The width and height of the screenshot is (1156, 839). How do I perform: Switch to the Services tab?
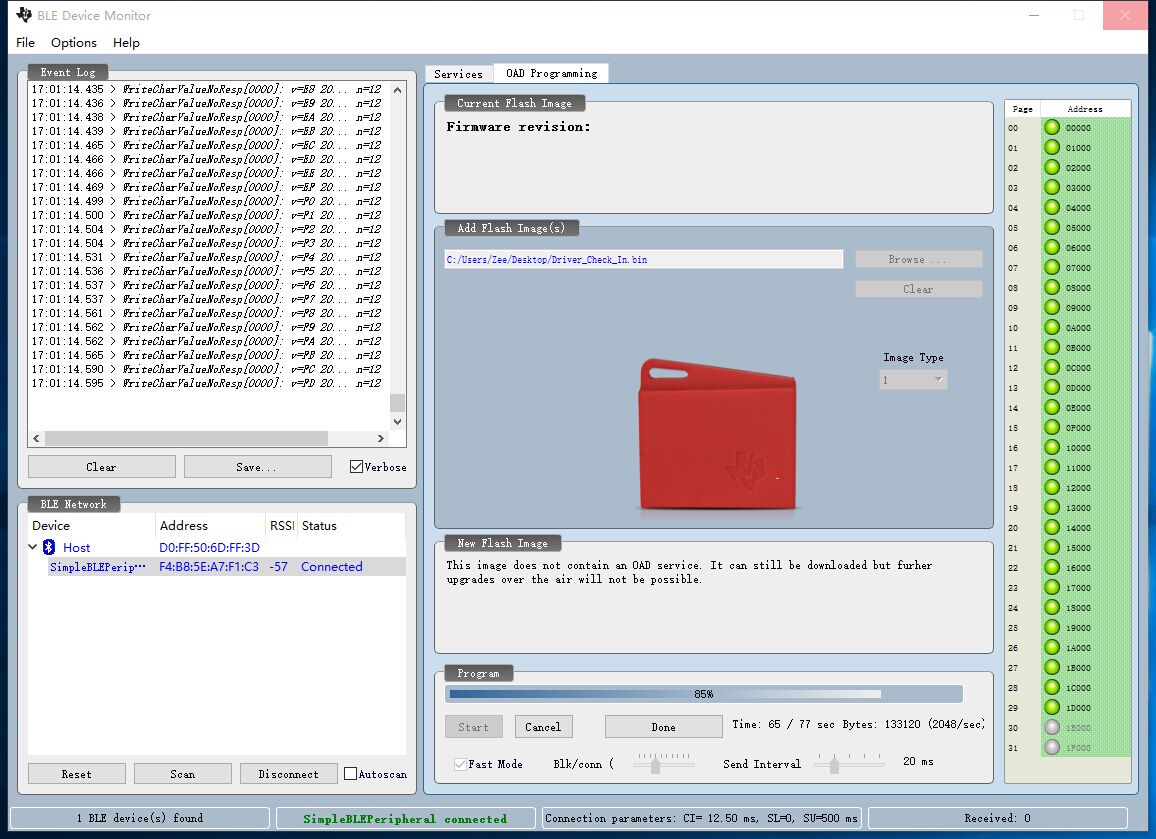click(x=459, y=74)
